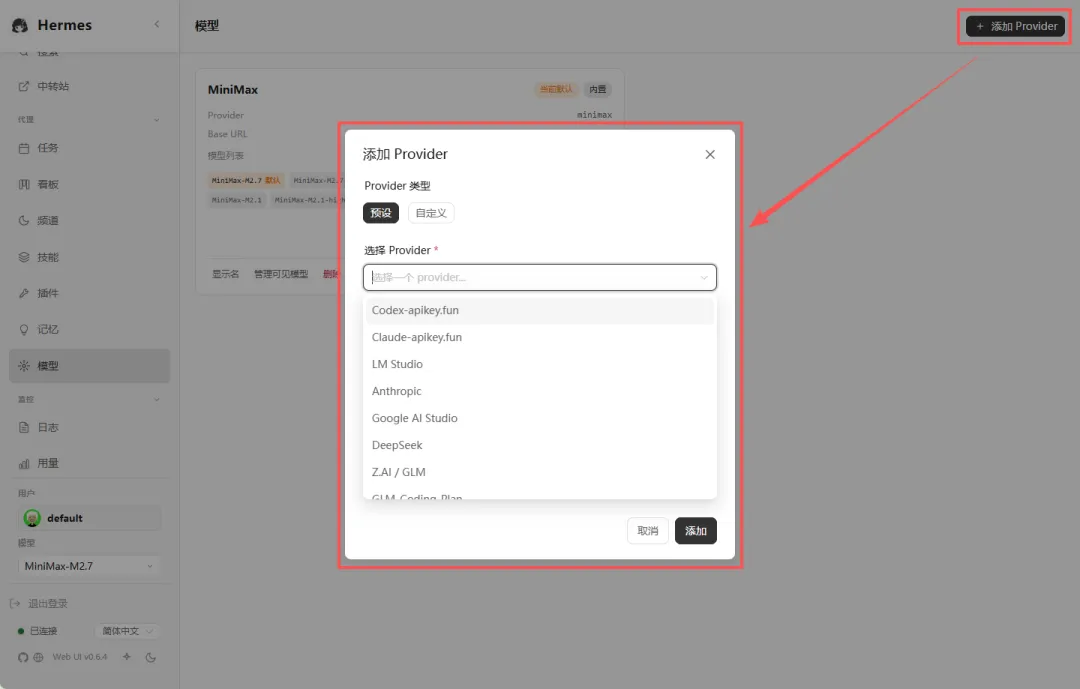Click the 选择一个 provider combo box
This screenshot has width=1080, height=689.
(540, 278)
